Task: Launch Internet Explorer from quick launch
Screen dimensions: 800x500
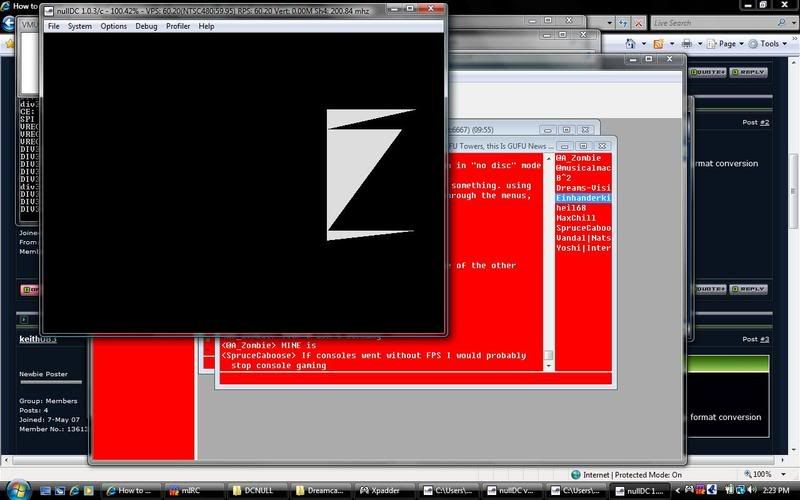Action: pyautogui.click(x=74, y=491)
